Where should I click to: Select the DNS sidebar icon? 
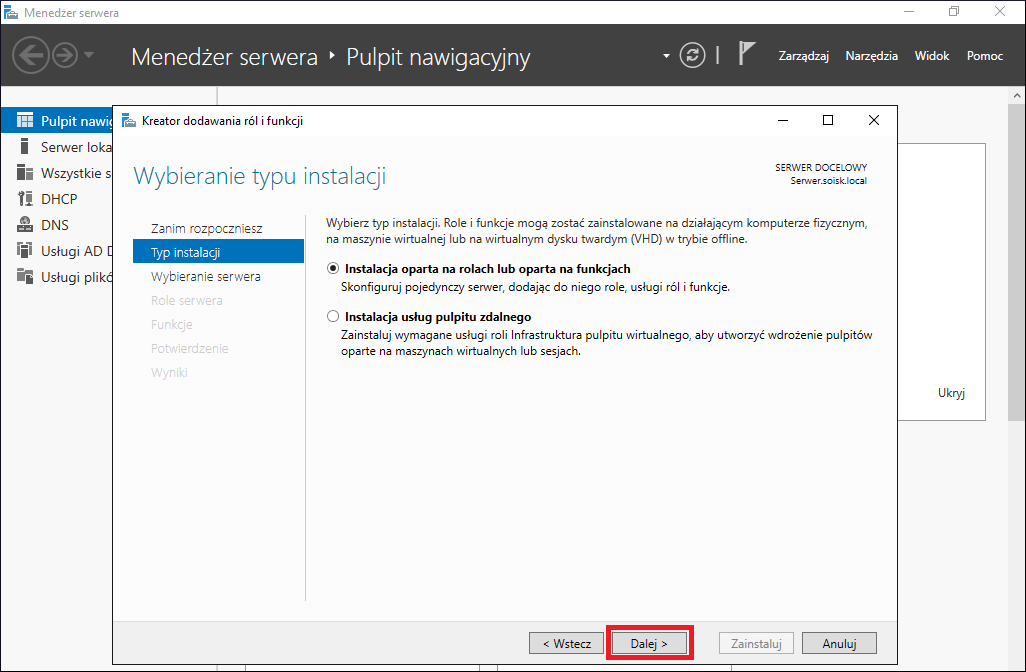(25, 224)
